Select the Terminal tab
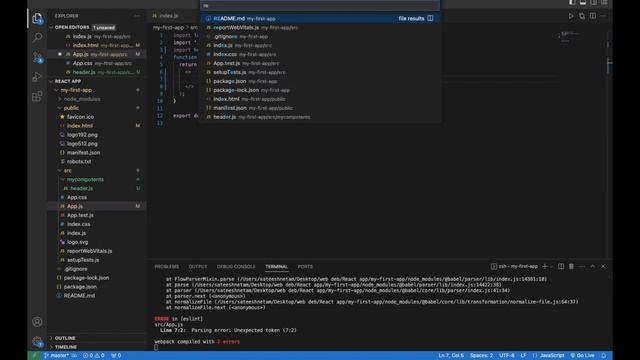The height and width of the screenshot is (360, 640). click(276, 267)
